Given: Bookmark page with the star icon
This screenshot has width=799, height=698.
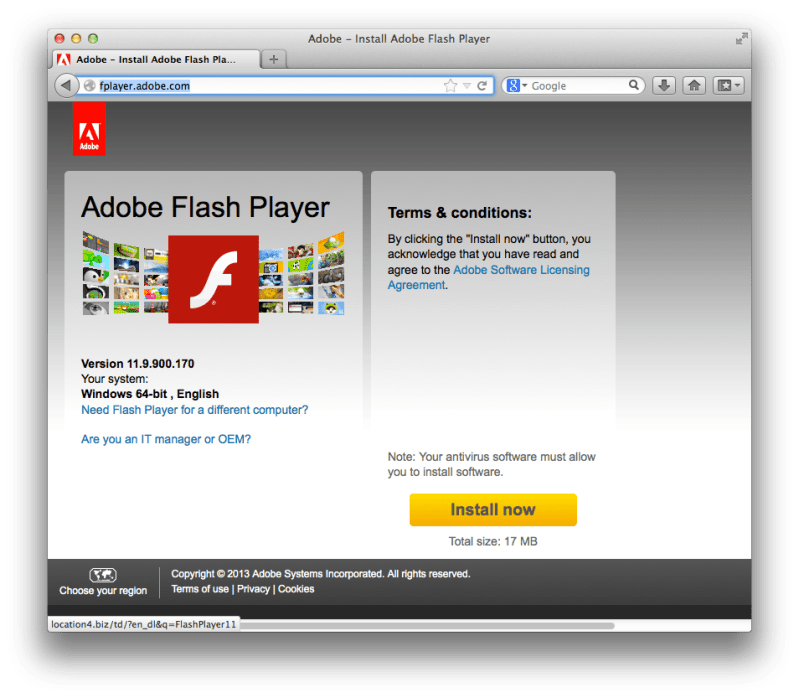Looking at the screenshot, I should [450, 86].
